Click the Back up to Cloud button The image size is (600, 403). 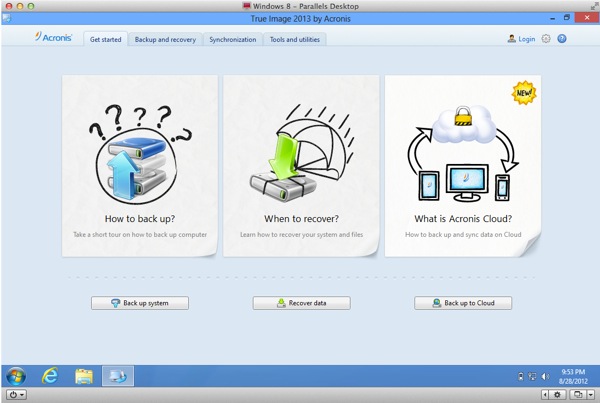(463, 303)
